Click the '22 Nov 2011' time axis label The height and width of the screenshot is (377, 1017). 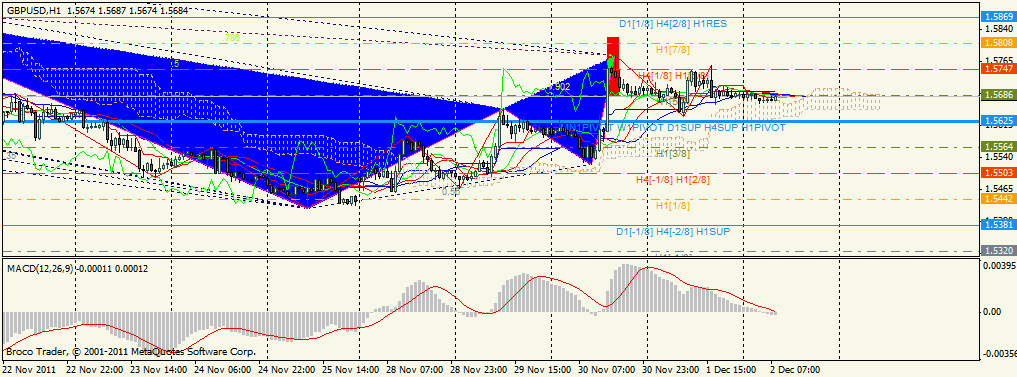pyautogui.click(x=29, y=369)
